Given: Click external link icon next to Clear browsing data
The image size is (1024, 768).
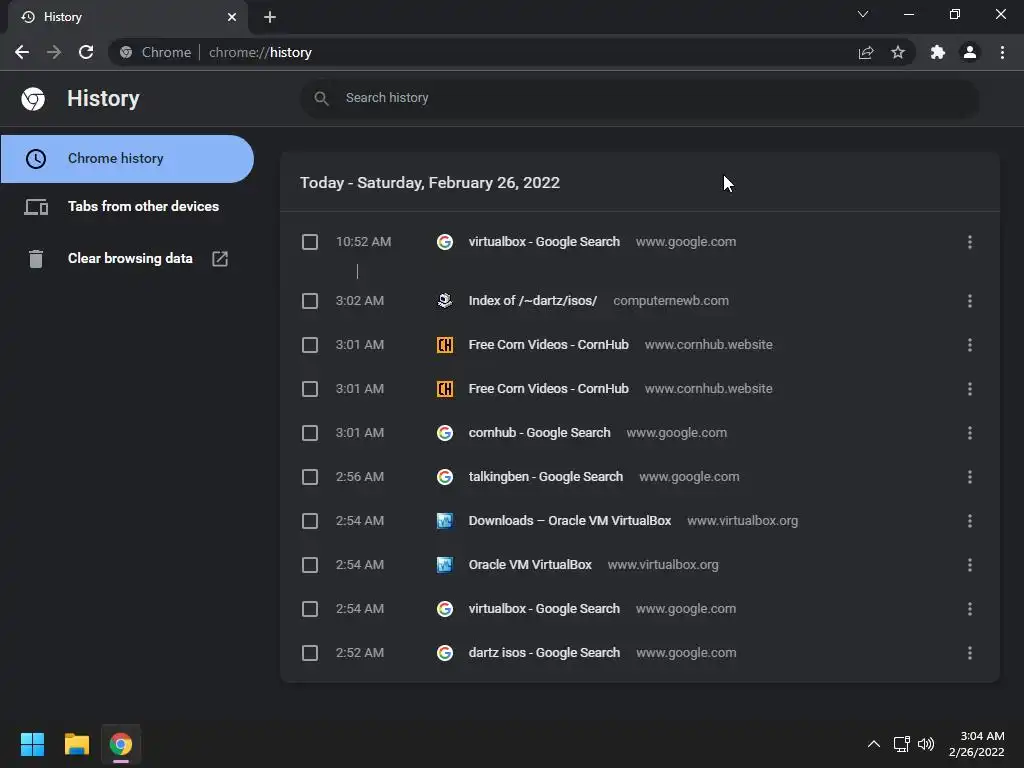Looking at the screenshot, I should point(220,259).
